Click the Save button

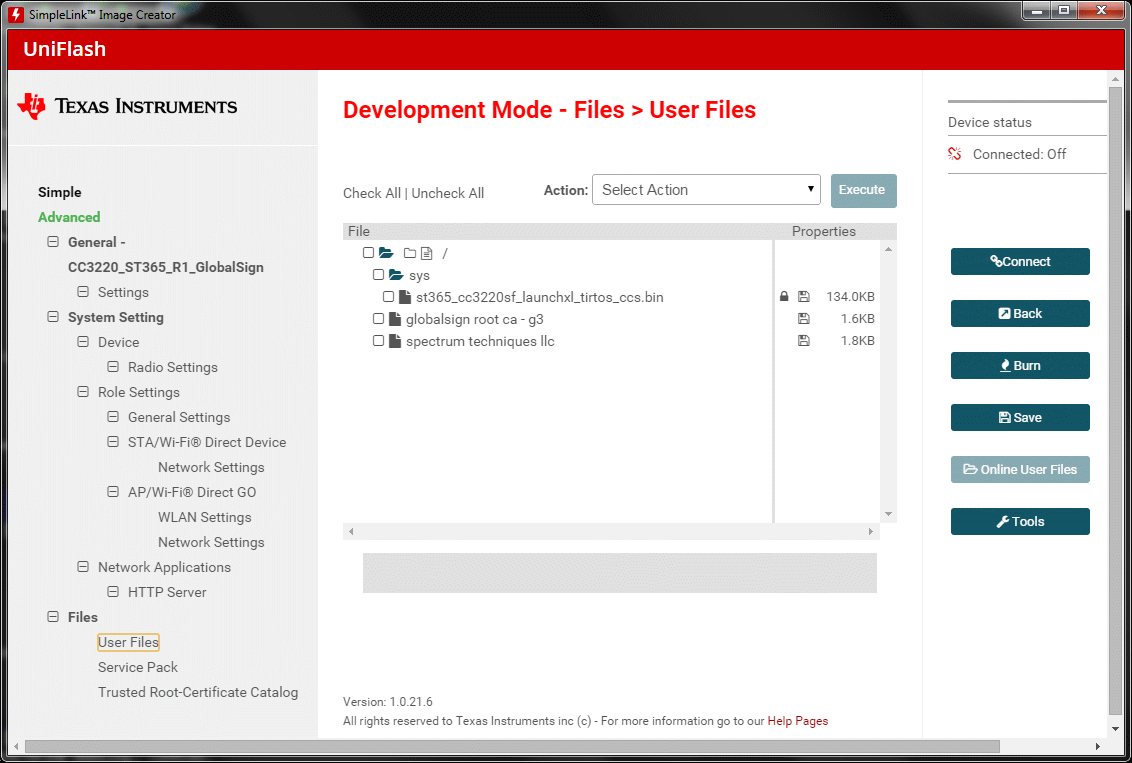pos(1020,417)
